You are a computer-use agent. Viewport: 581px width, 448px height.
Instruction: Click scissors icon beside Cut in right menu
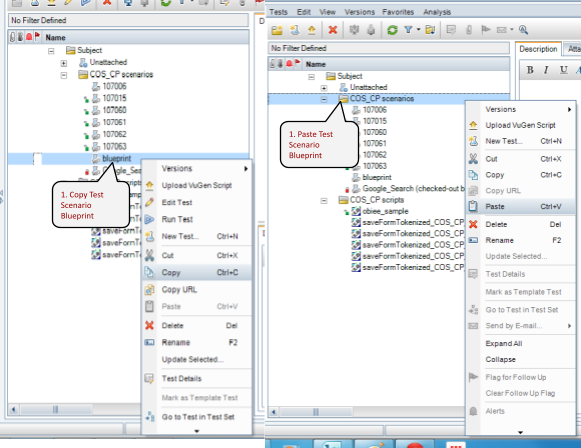473,159
